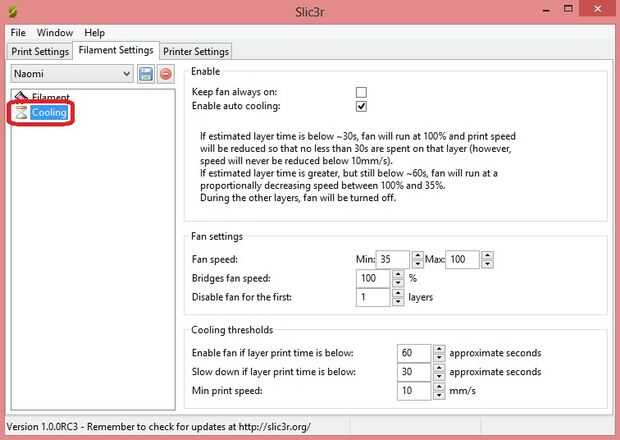Viewport: 620px width, 440px height.
Task: Close the Slic3r window
Action: [597, 9]
